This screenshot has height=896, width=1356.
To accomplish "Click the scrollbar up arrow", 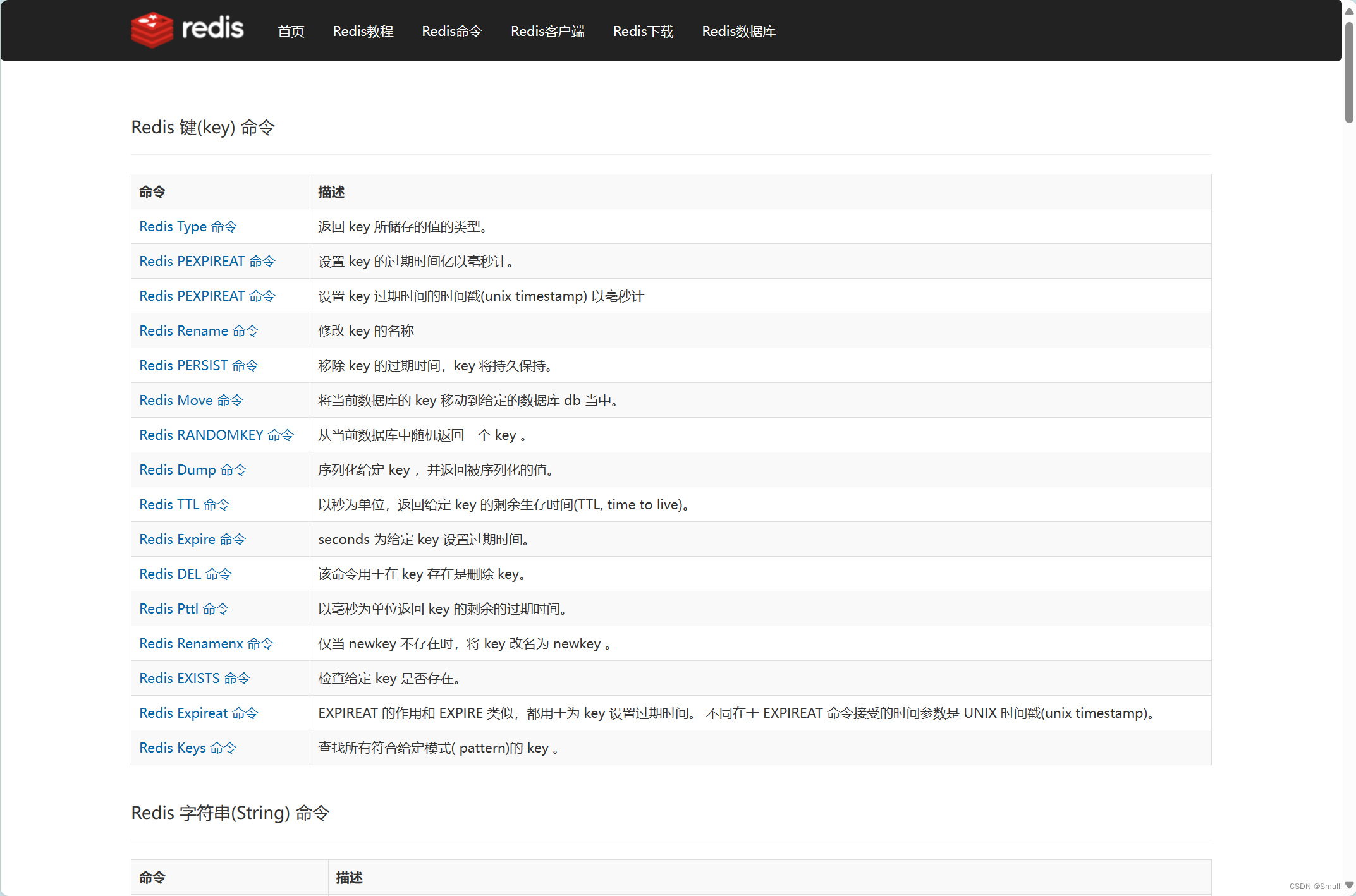I will tap(1349, 11).
